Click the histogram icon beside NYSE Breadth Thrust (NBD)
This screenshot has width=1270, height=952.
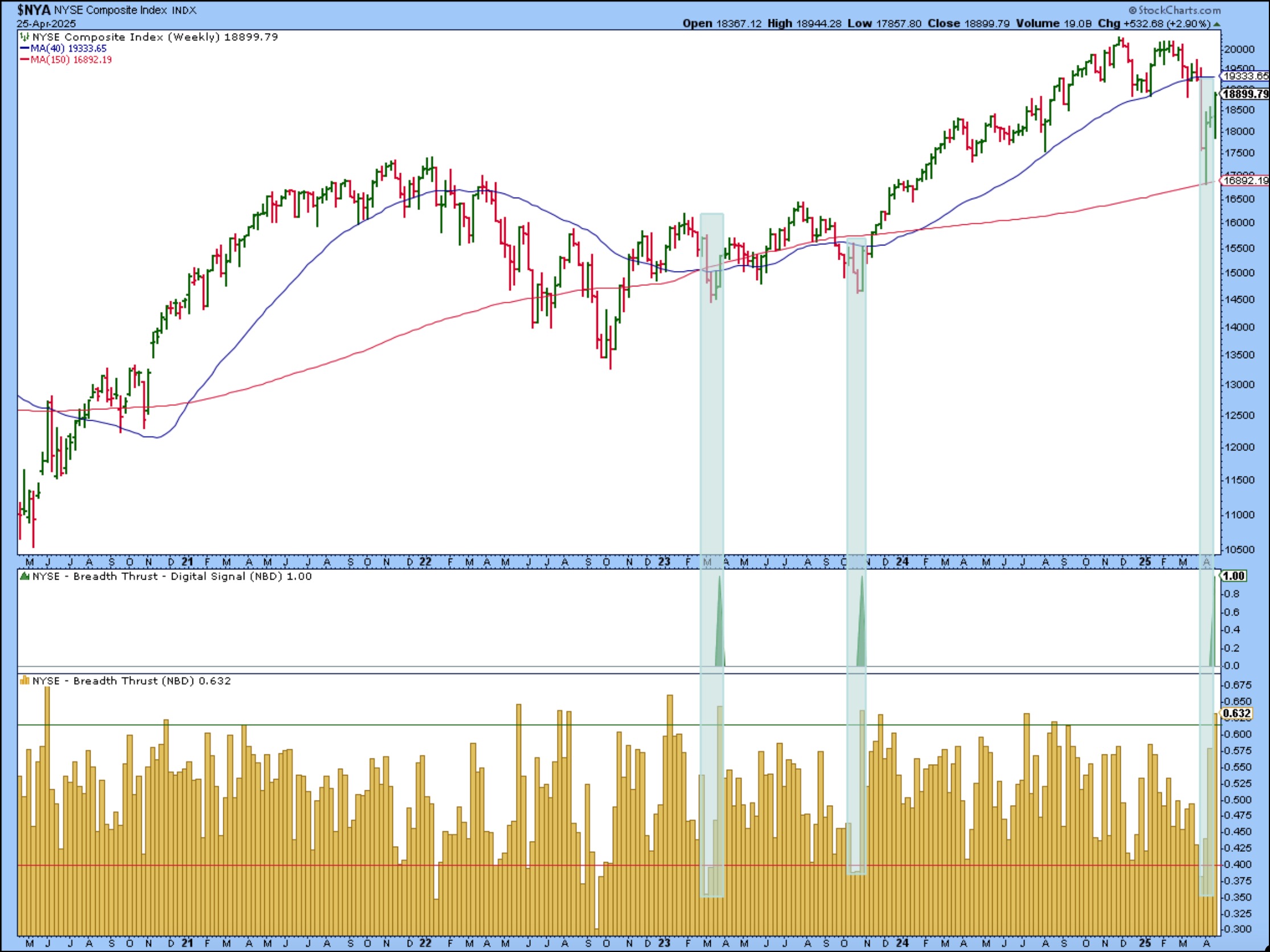pos(24,680)
